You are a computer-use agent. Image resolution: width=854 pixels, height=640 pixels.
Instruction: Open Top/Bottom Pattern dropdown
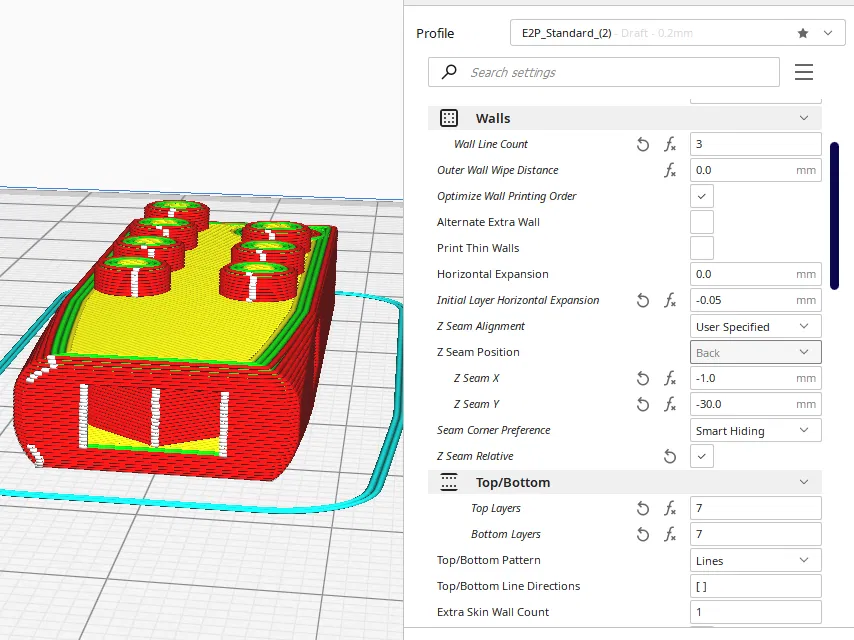[755, 560]
